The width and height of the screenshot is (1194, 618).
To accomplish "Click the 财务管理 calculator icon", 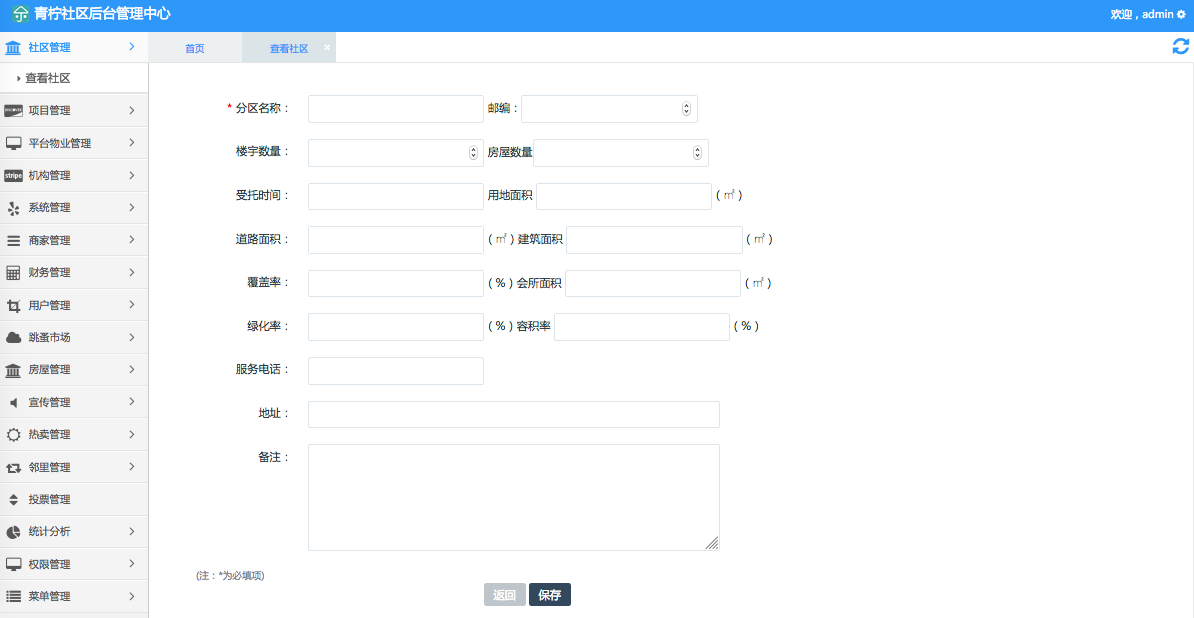I will tap(13, 272).
